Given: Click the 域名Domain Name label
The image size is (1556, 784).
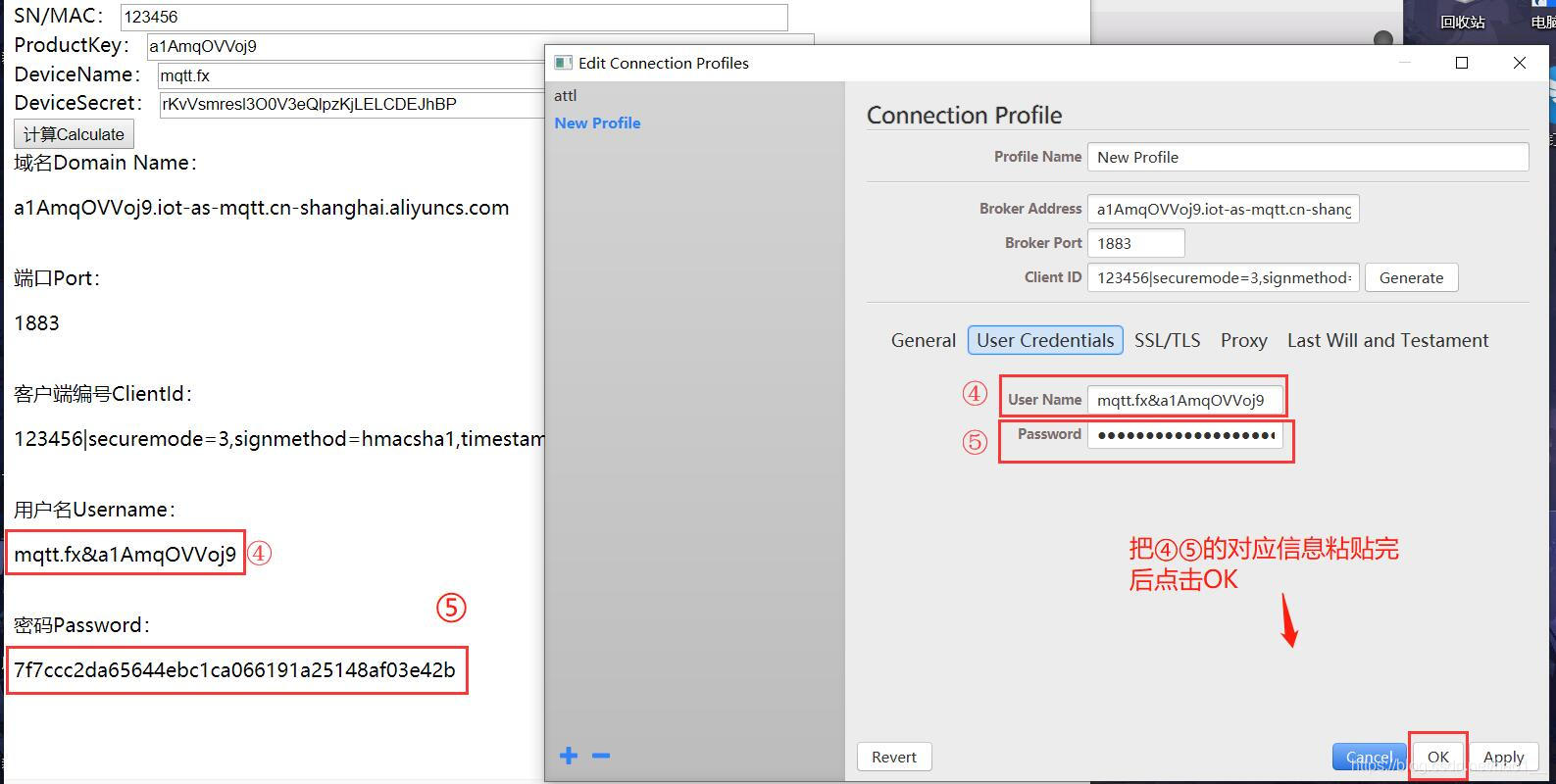Looking at the screenshot, I should [106, 163].
